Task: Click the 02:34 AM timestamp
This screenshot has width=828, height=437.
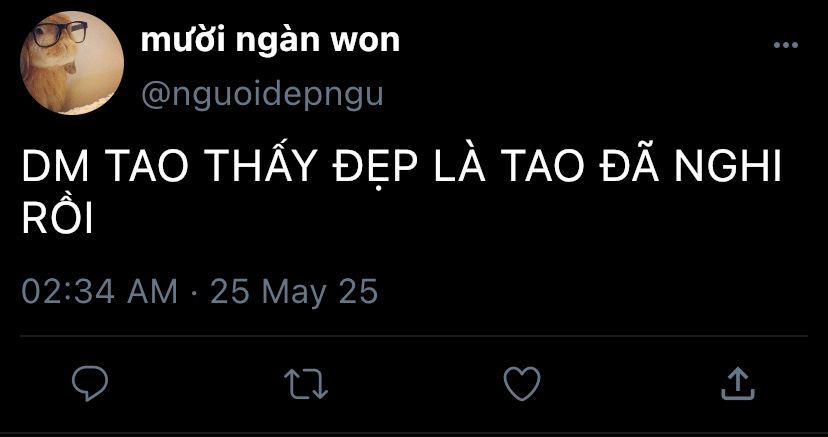Action: point(99,292)
